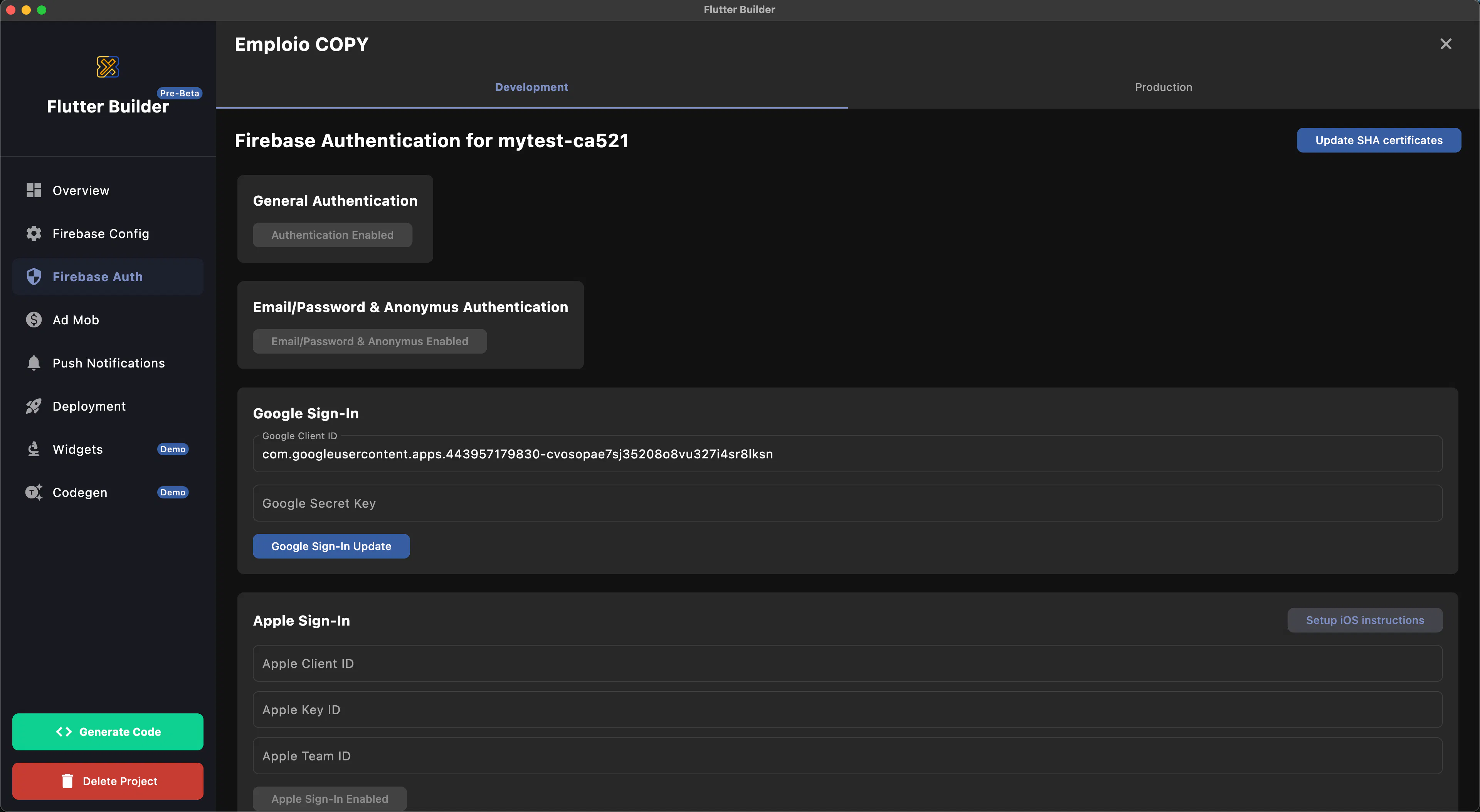Click the Firebase Authentication for mytest-ca521 heading
Image resolution: width=1480 pixels, height=812 pixels.
pos(432,141)
